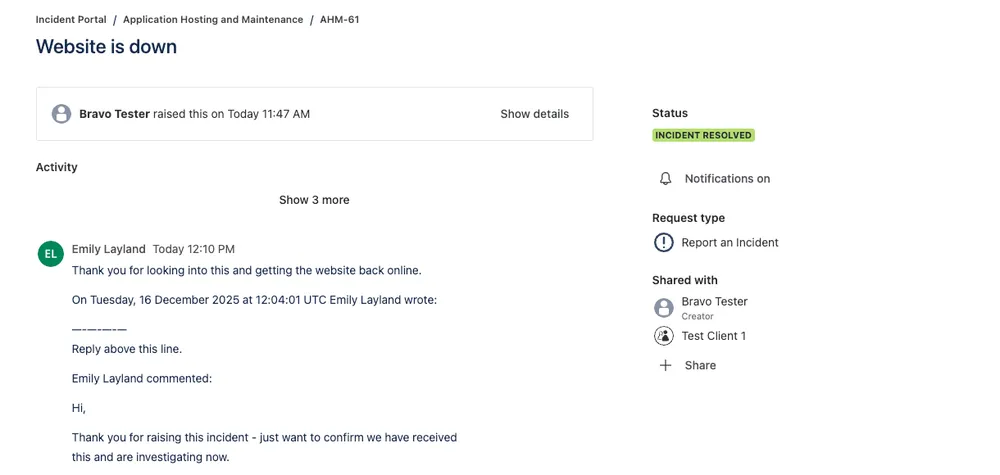This screenshot has width=1000, height=475.
Task: Click the line beginning On Tuesday, 16 December 2025
Action: (x=254, y=300)
